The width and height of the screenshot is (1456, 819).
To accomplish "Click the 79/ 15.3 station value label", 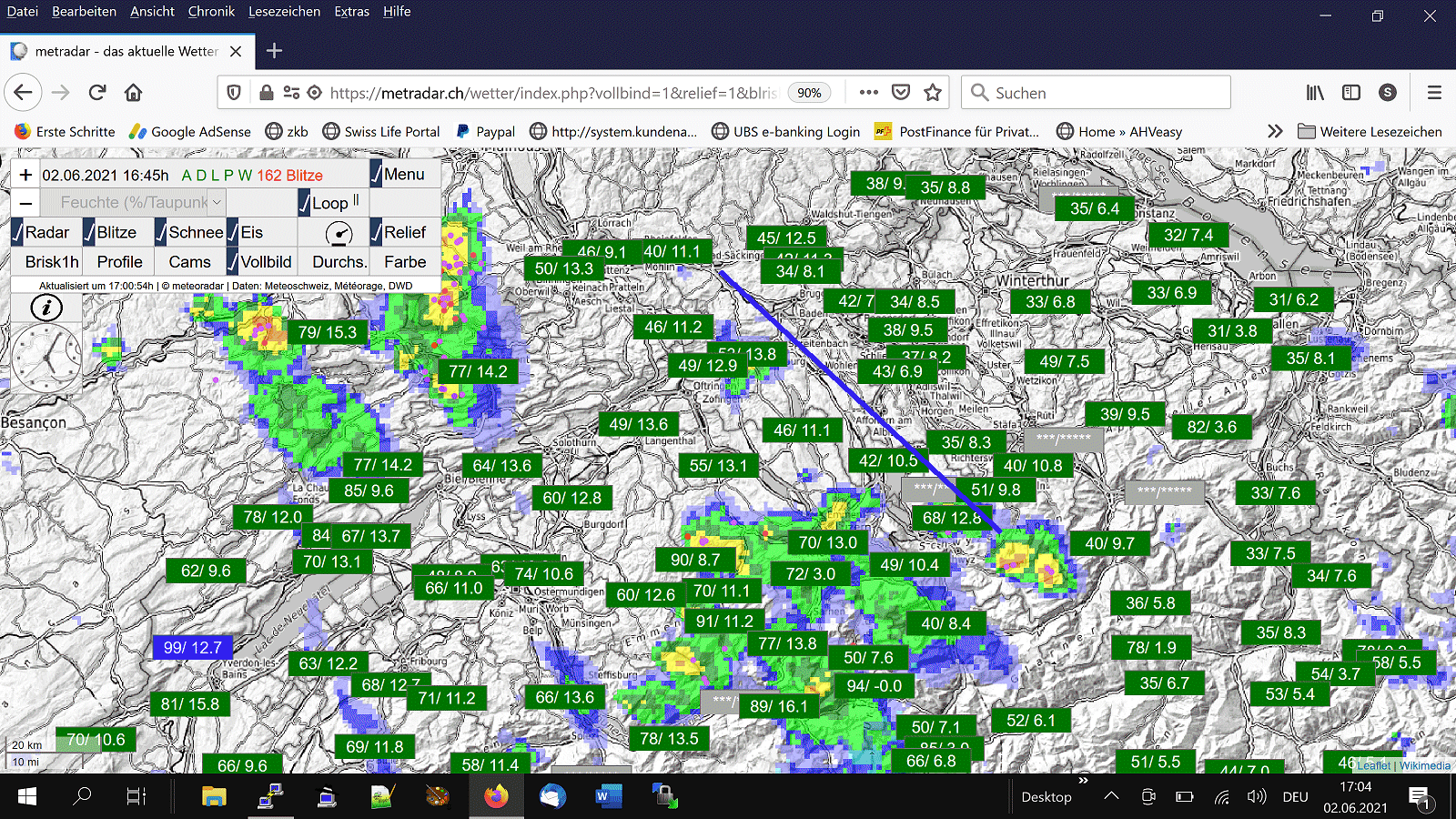I will coord(328,332).
